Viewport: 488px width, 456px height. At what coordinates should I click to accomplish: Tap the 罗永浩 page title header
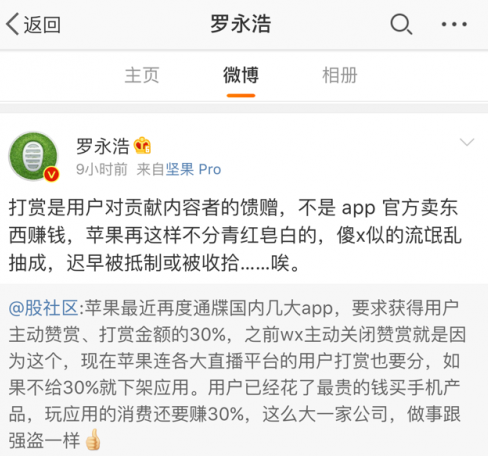tap(240, 24)
